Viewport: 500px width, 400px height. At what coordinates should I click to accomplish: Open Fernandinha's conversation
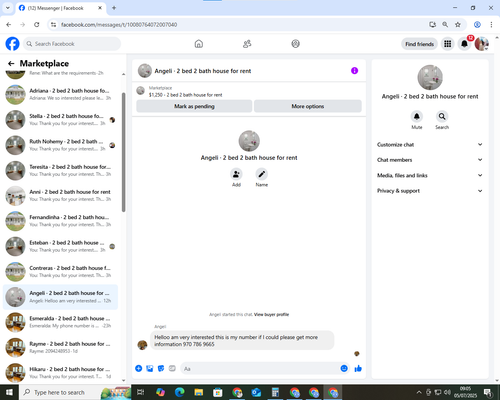point(60,221)
